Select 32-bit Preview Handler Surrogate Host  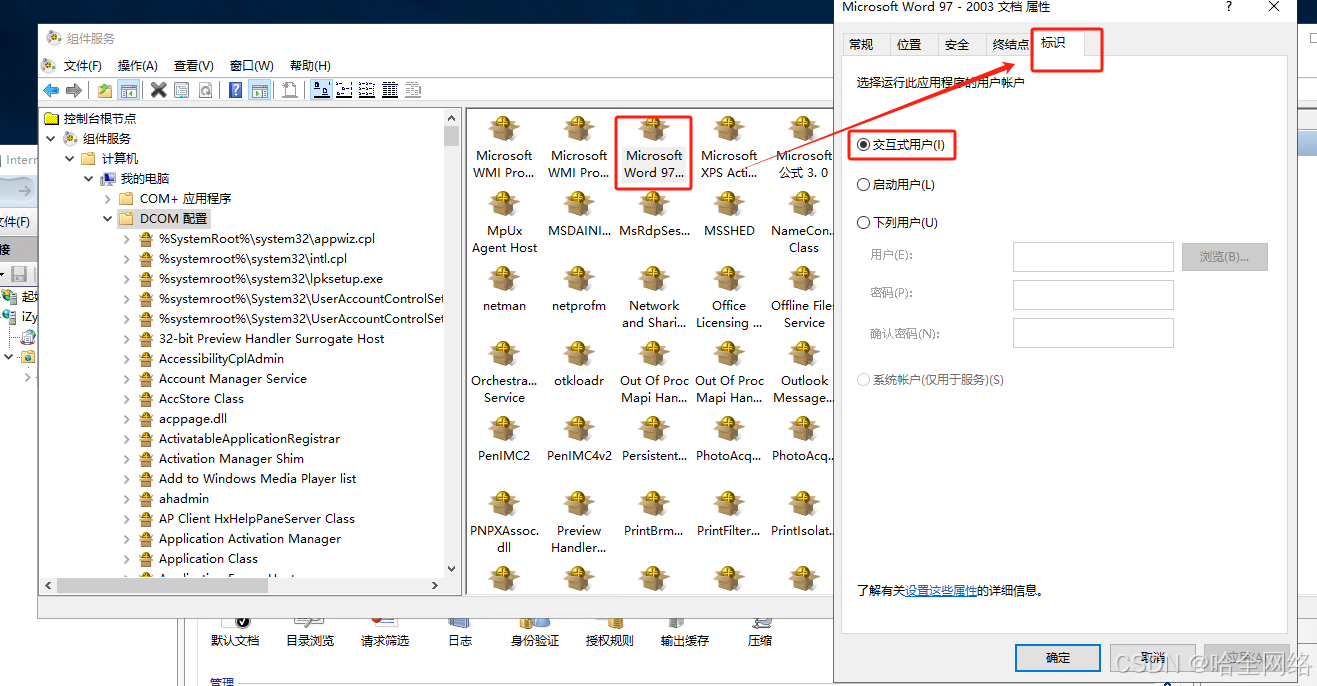[x=271, y=339]
